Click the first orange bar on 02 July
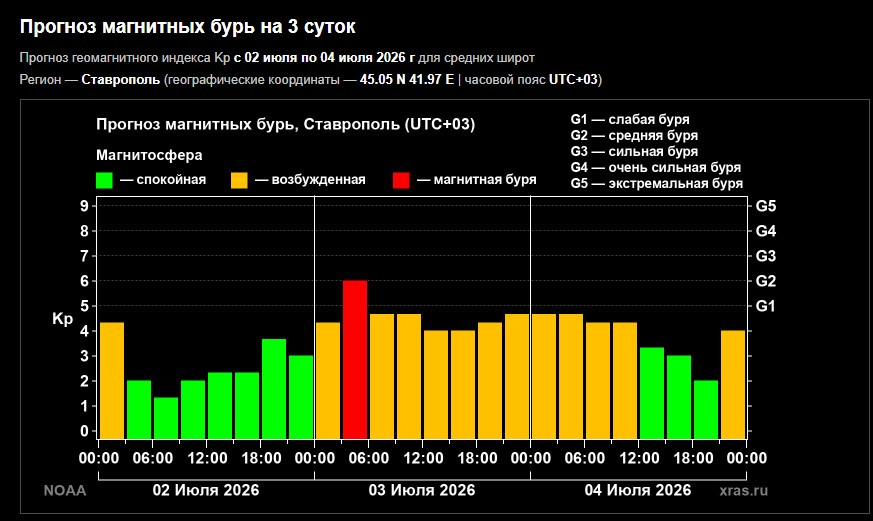 tap(112, 381)
